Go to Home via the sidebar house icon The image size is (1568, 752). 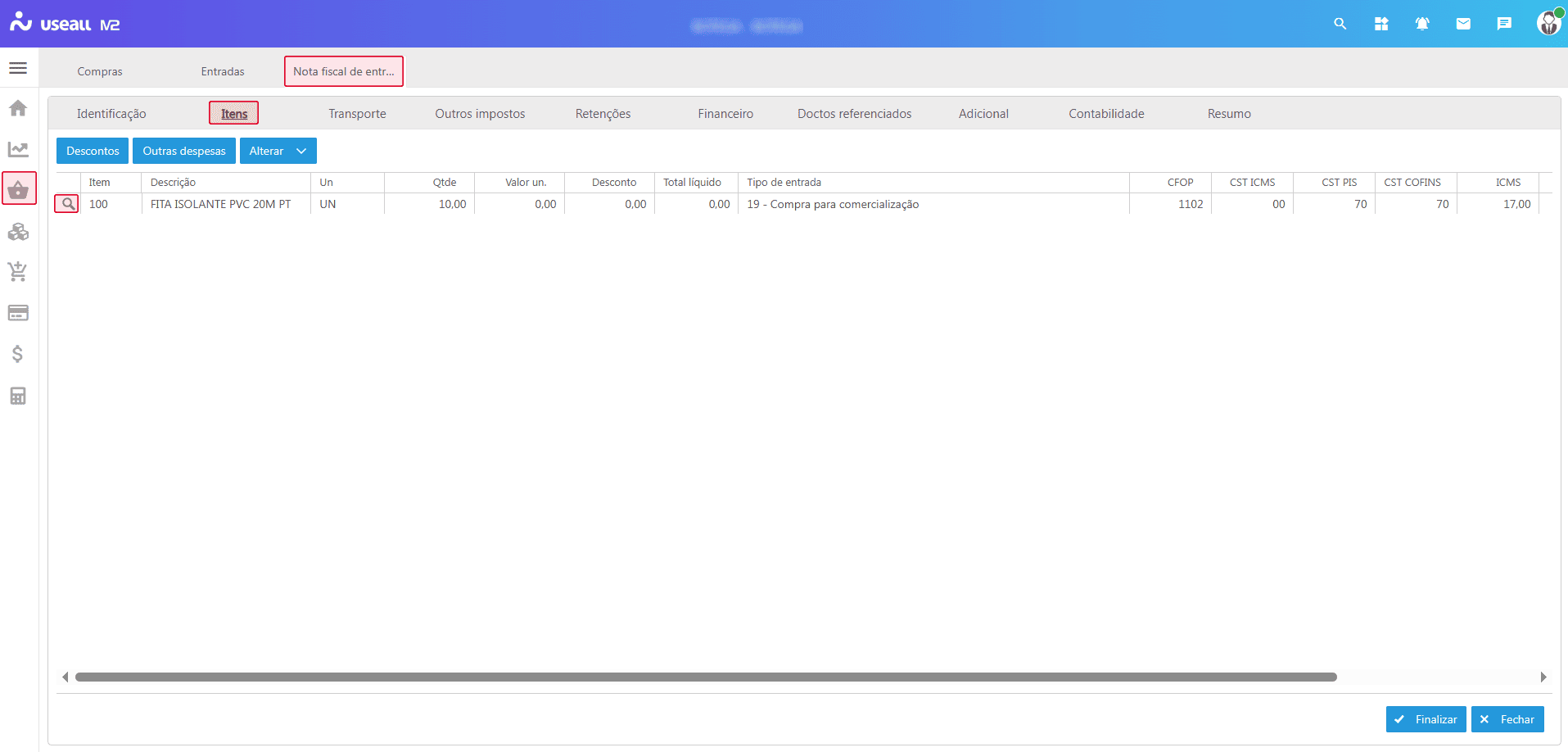tap(18, 108)
